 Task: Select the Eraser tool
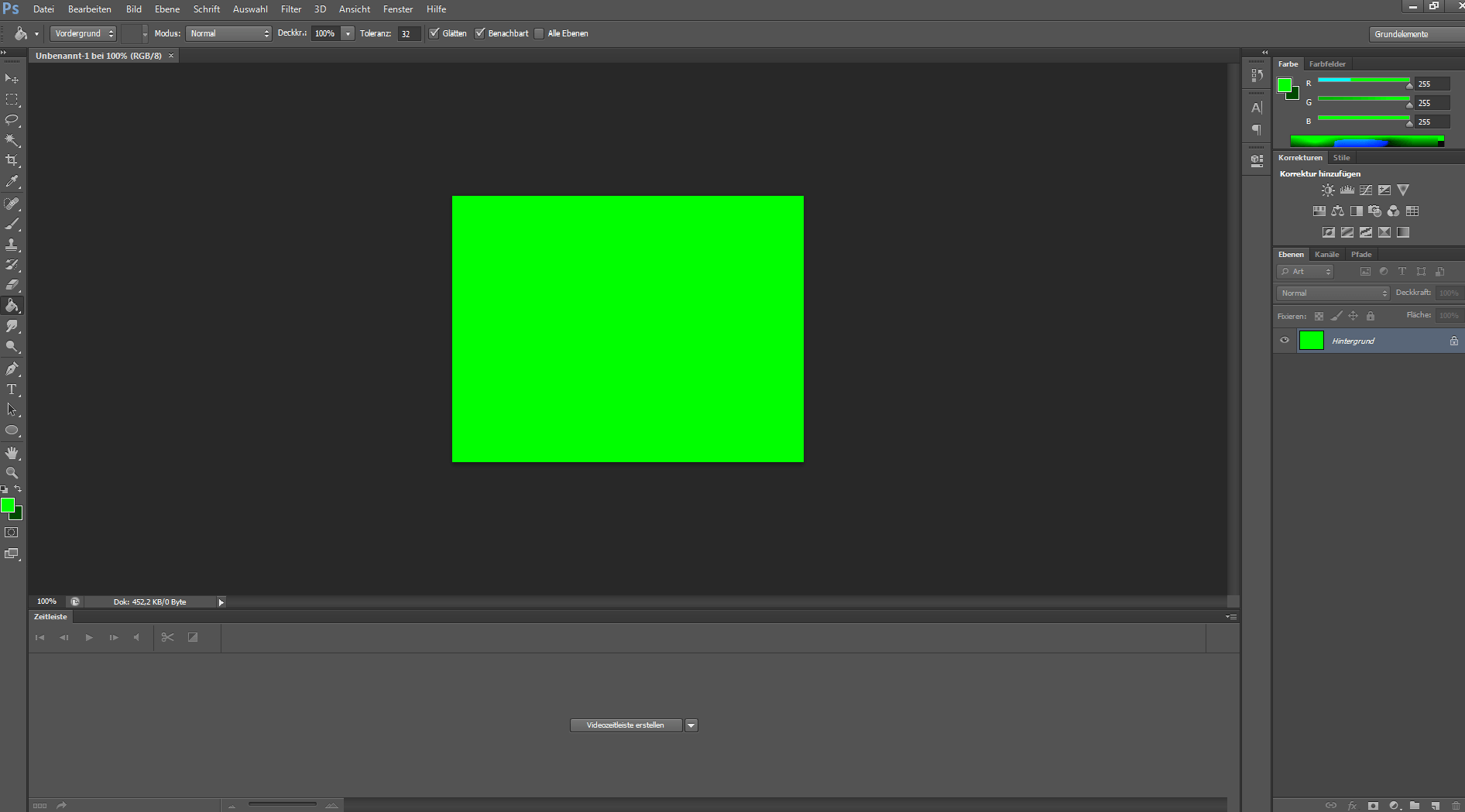coord(12,285)
